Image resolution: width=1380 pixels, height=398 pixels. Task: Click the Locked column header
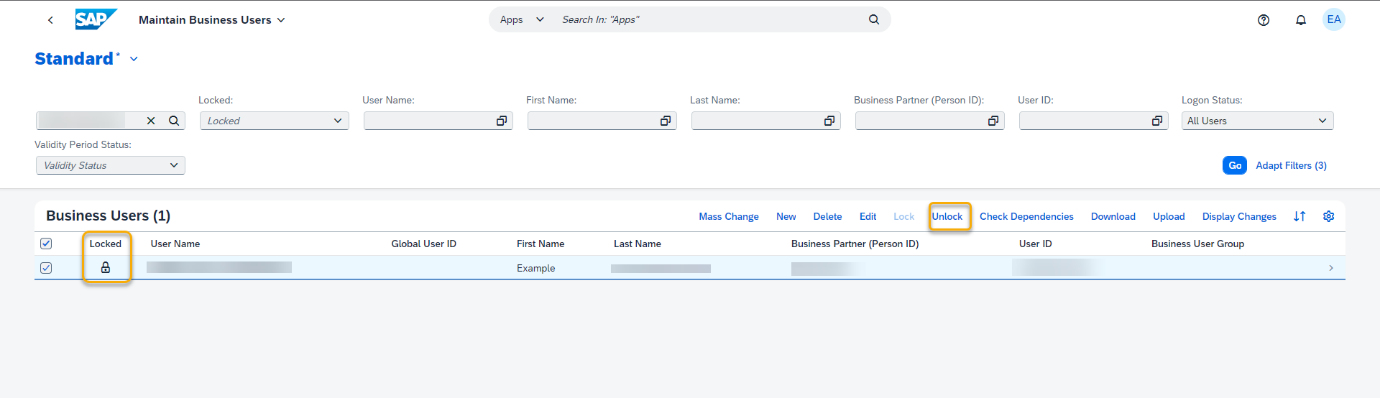pos(105,243)
